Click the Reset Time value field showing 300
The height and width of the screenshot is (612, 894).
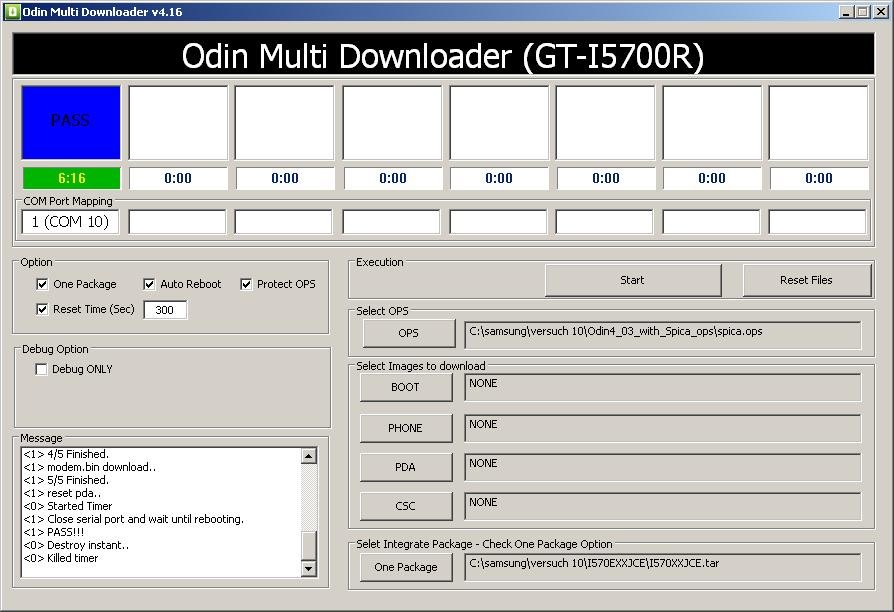tap(165, 310)
